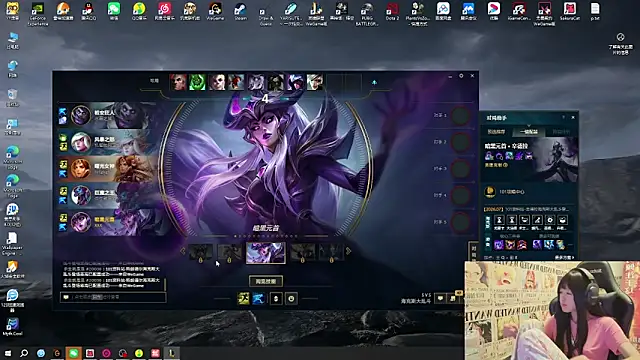
Task: Click the opponent 5 empty circle slot
Action: coord(460,222)
